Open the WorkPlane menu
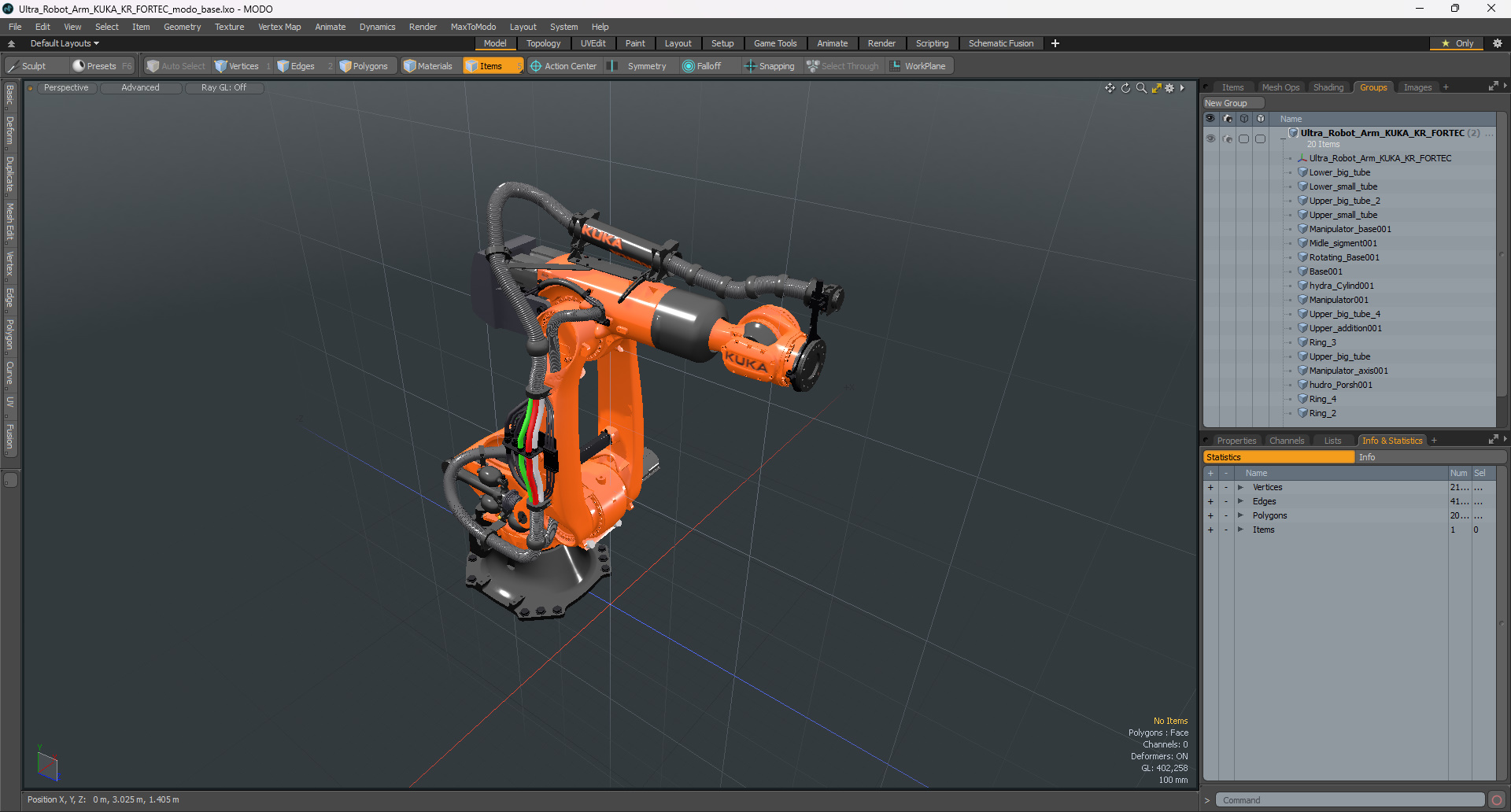This screenshot has width=1511, height=812. [918, 66]
